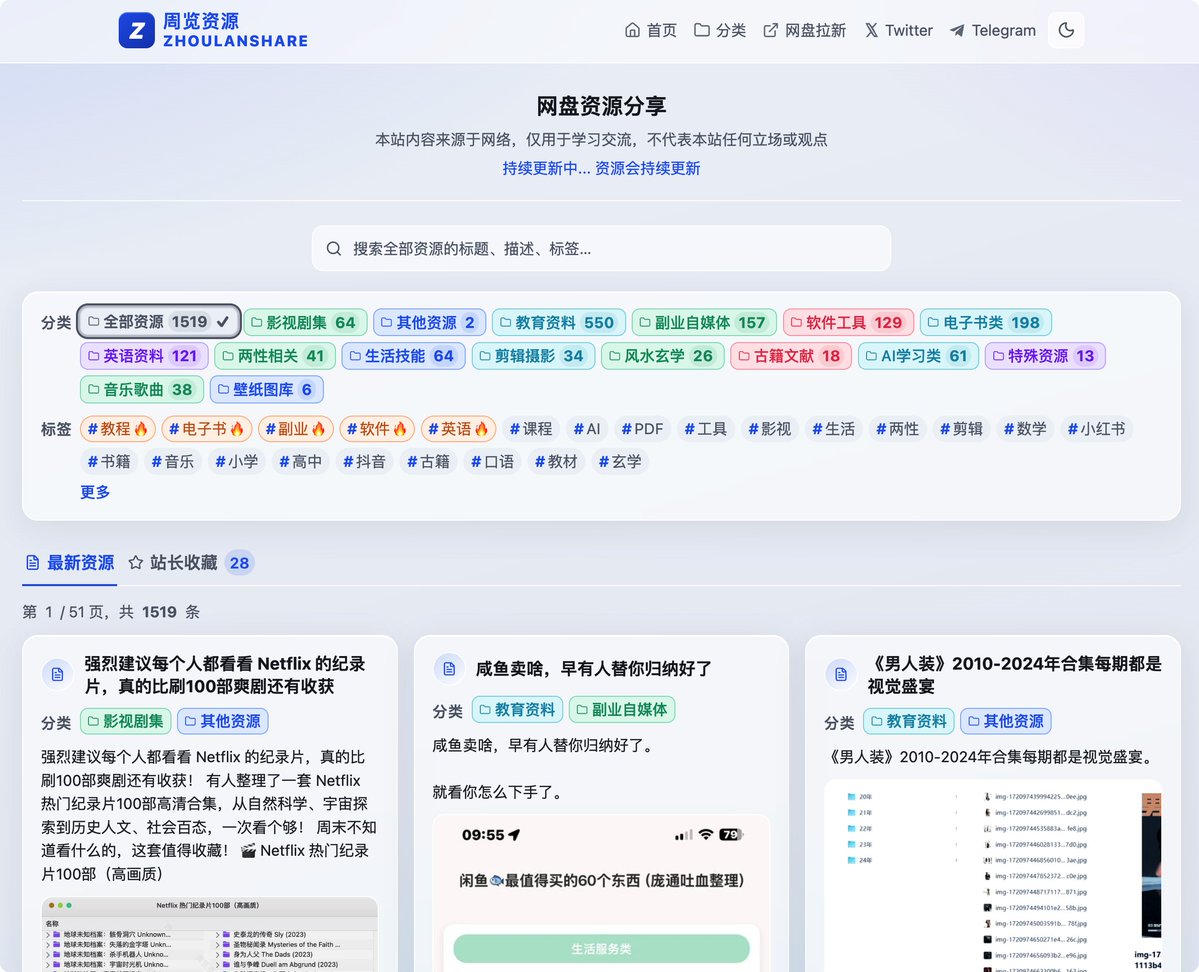Pick the #抖音 tag
The width and height of the screenshot is (1199, 972).
pyautogui.click(x=365, y=462)
